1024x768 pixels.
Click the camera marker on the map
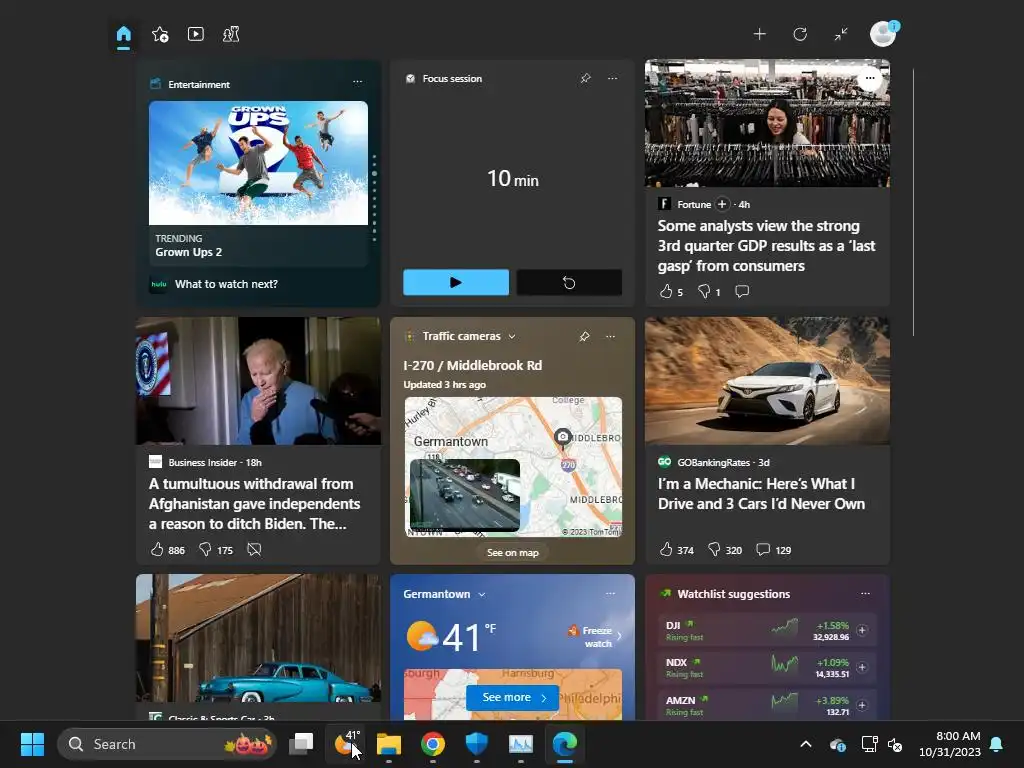562,436
